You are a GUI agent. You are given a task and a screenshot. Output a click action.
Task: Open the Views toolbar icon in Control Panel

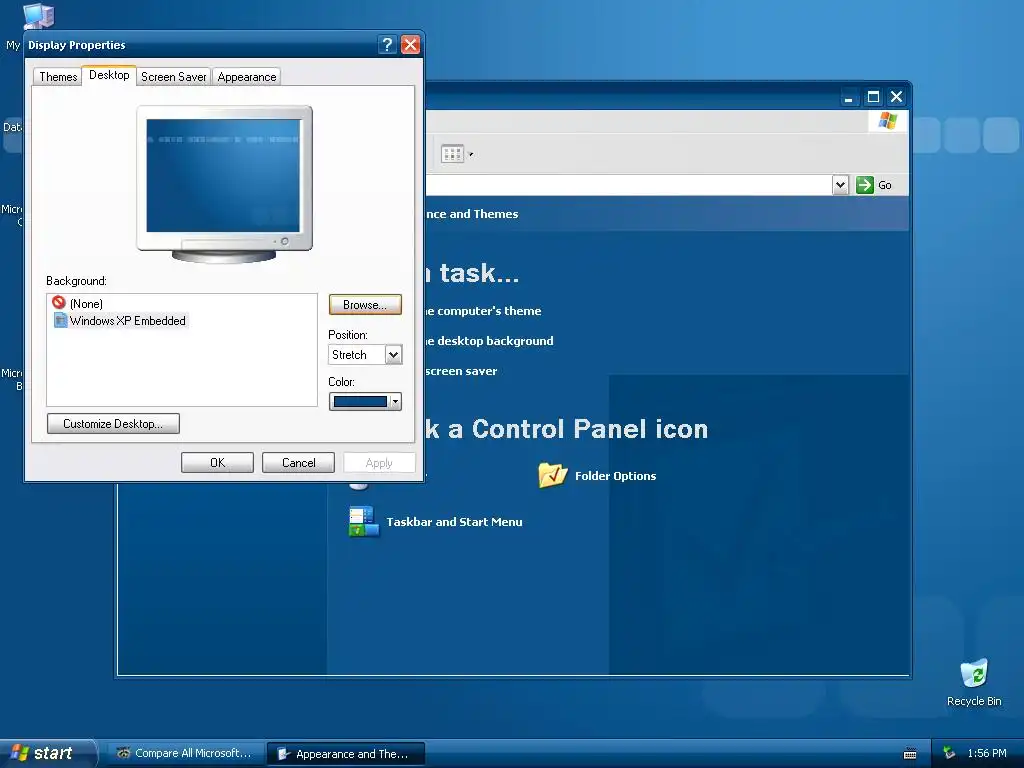pyautogui.click(x=453, y=154)
